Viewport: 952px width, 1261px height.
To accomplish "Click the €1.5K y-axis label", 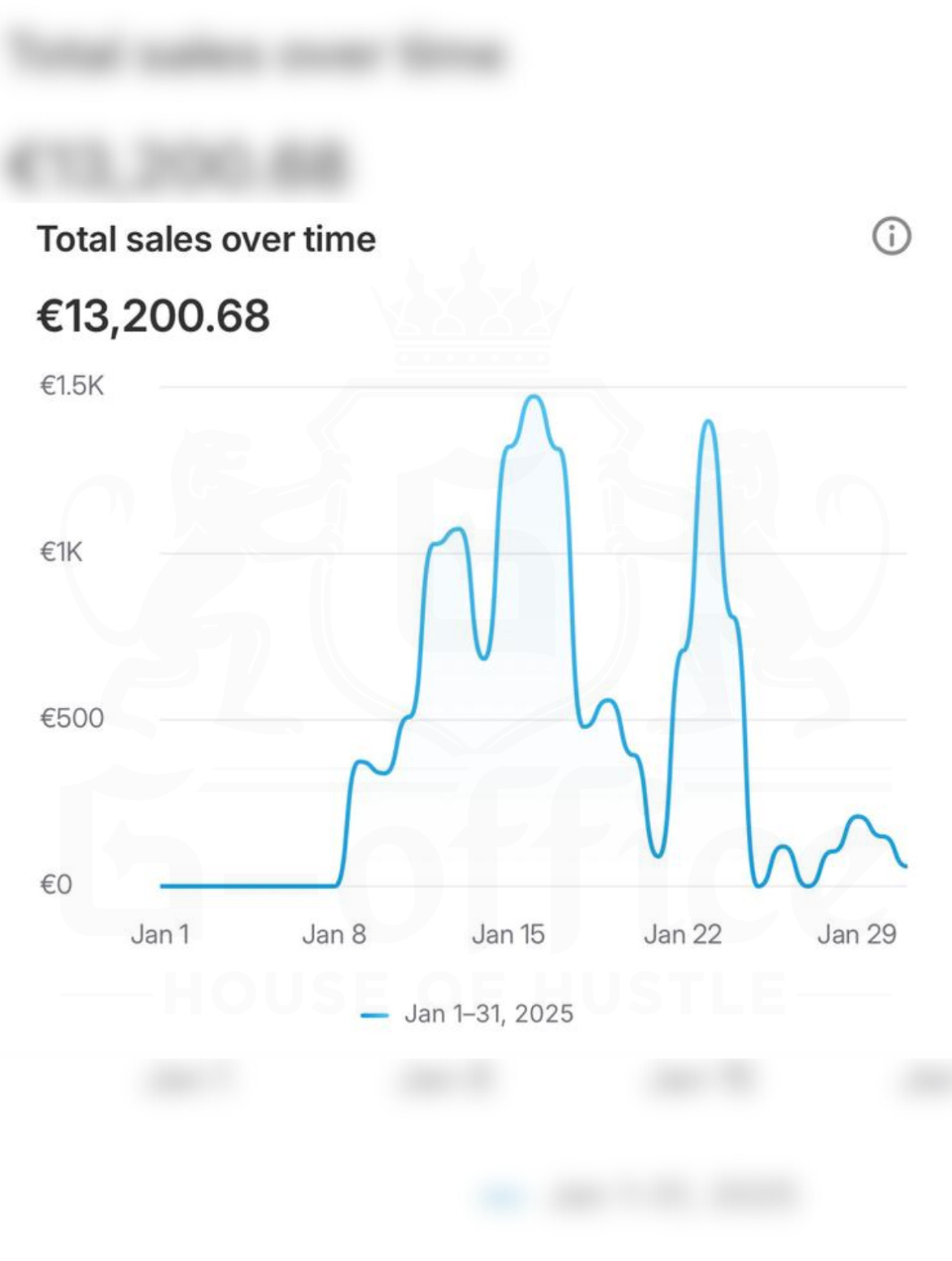I will [x=72, y=386].
